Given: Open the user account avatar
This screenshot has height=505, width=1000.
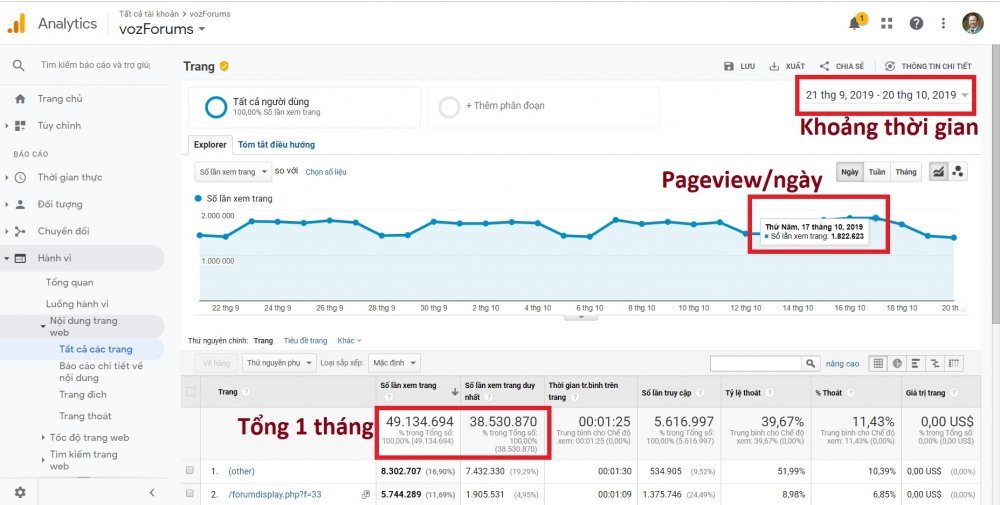Looking at the screenshot, I should (x=973, y=24).
